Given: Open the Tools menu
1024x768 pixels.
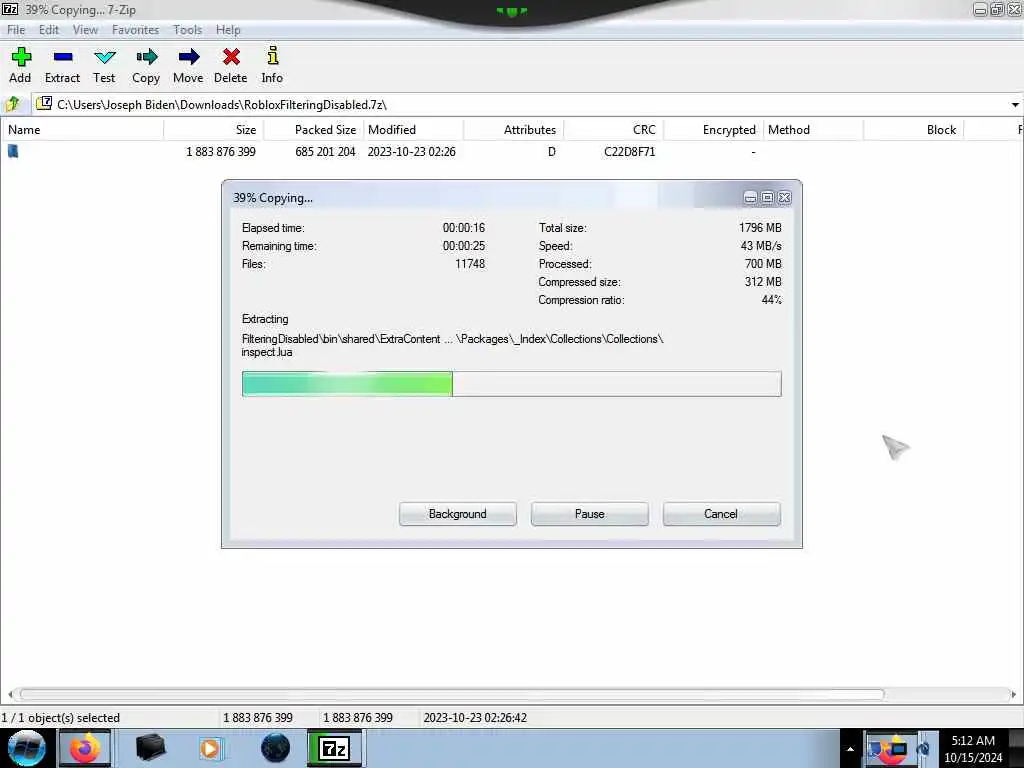Looking at the screenshot, I should point(187,29).
